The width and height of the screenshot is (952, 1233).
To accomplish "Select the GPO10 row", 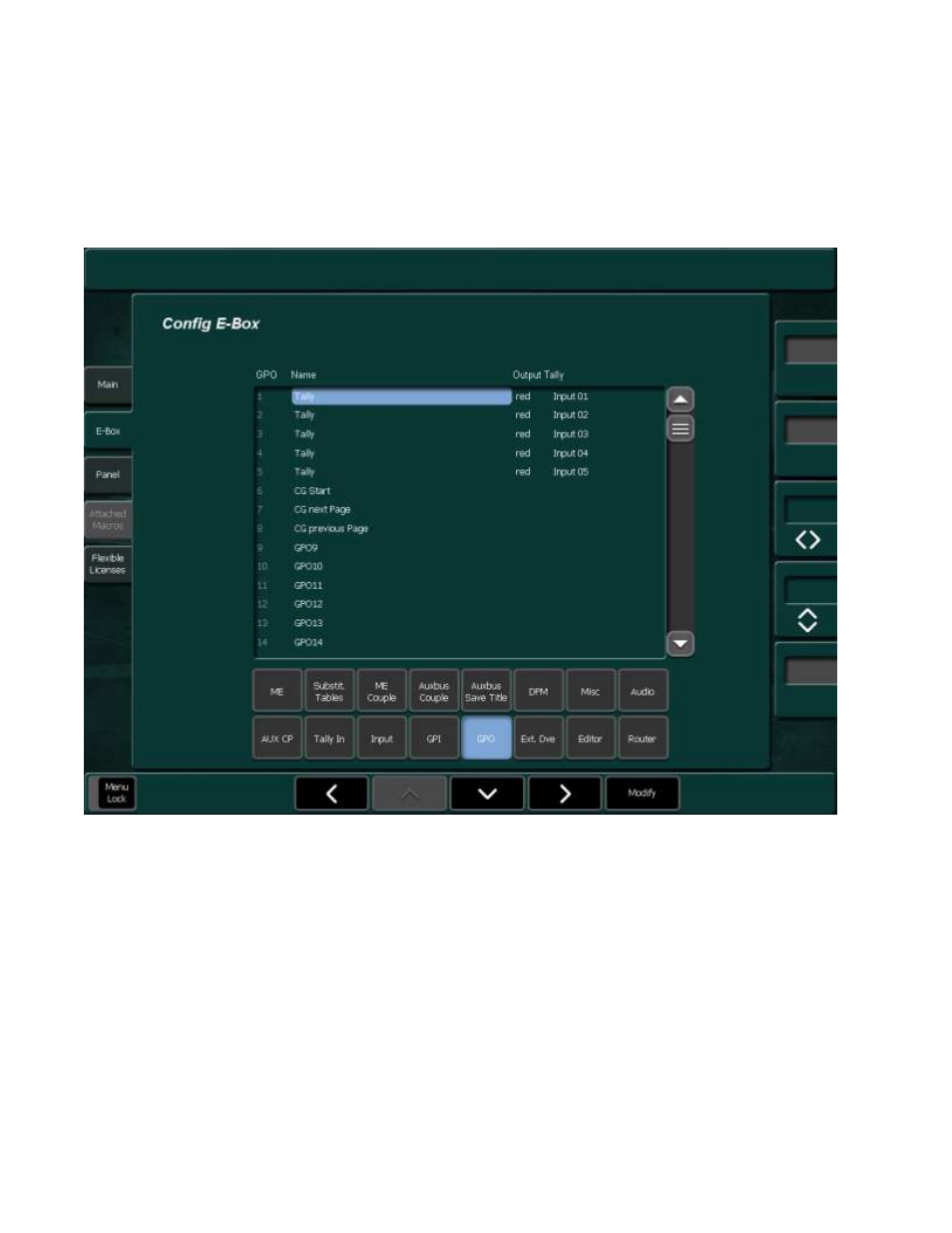I will click(x=460, y=567).
